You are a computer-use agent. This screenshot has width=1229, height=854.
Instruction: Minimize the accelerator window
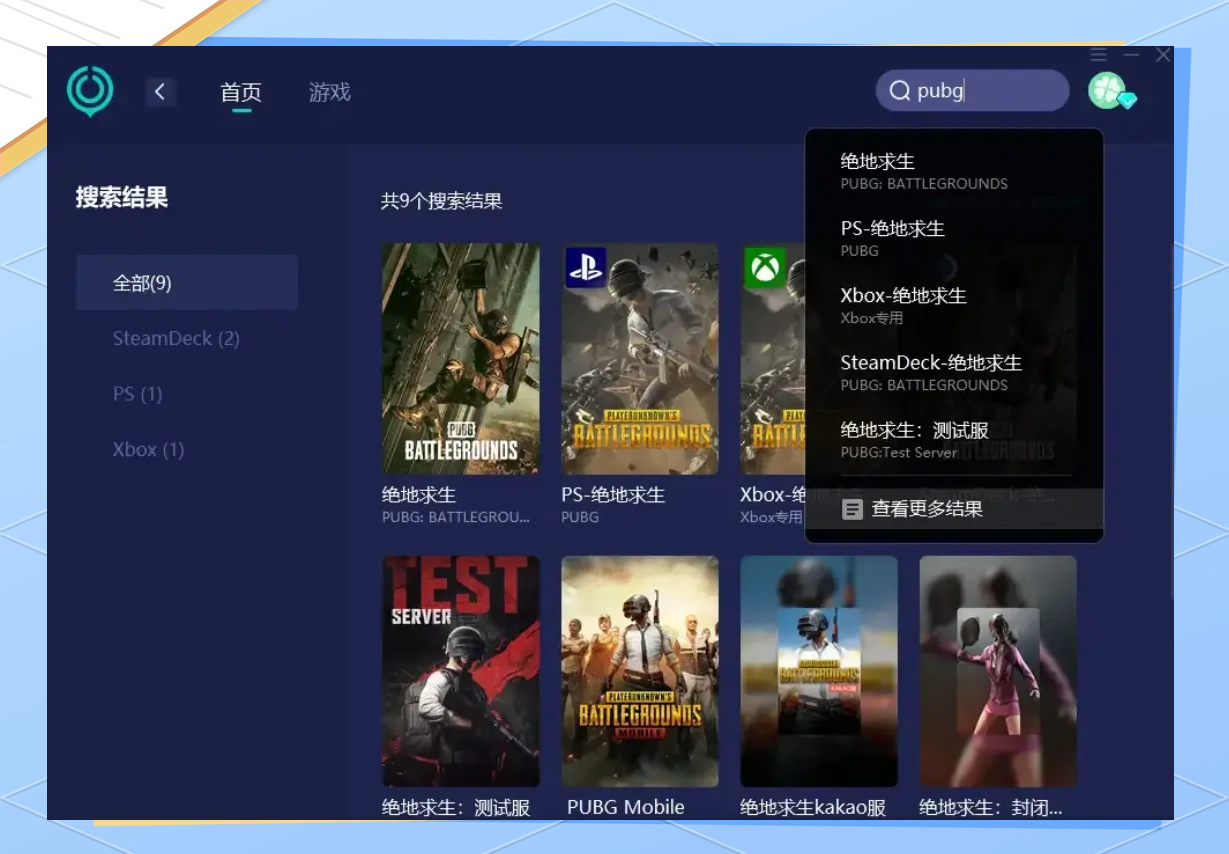tap(1131, 54)
